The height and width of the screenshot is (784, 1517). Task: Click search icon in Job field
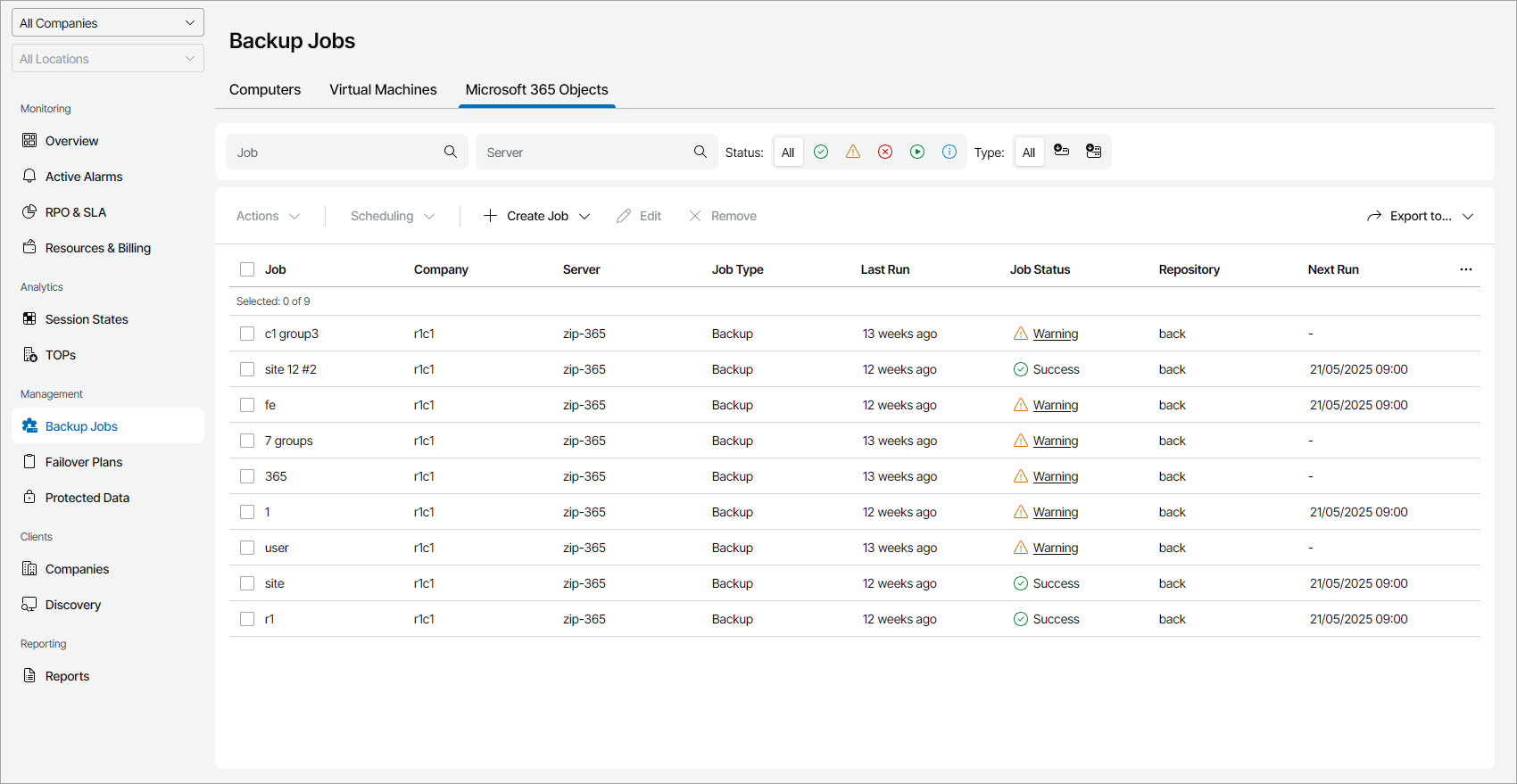[x=451, y=152]
